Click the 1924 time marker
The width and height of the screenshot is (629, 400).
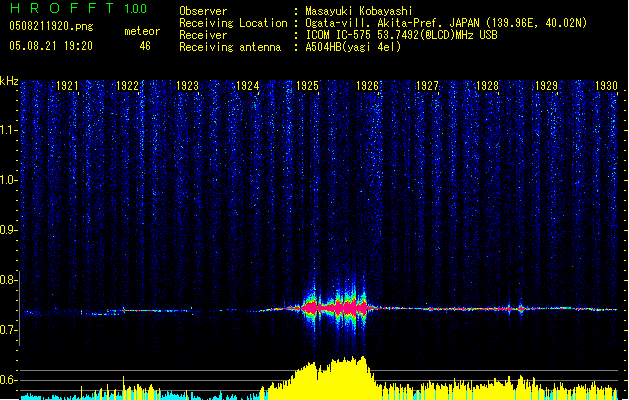click(x=248, y=86)
